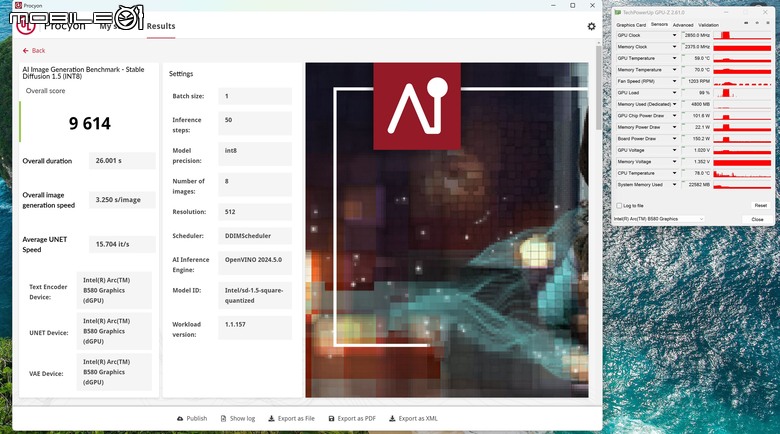Screen dimensions: 780x434
Task: Click the GPU Load history graph
Action: click(742, 93)
